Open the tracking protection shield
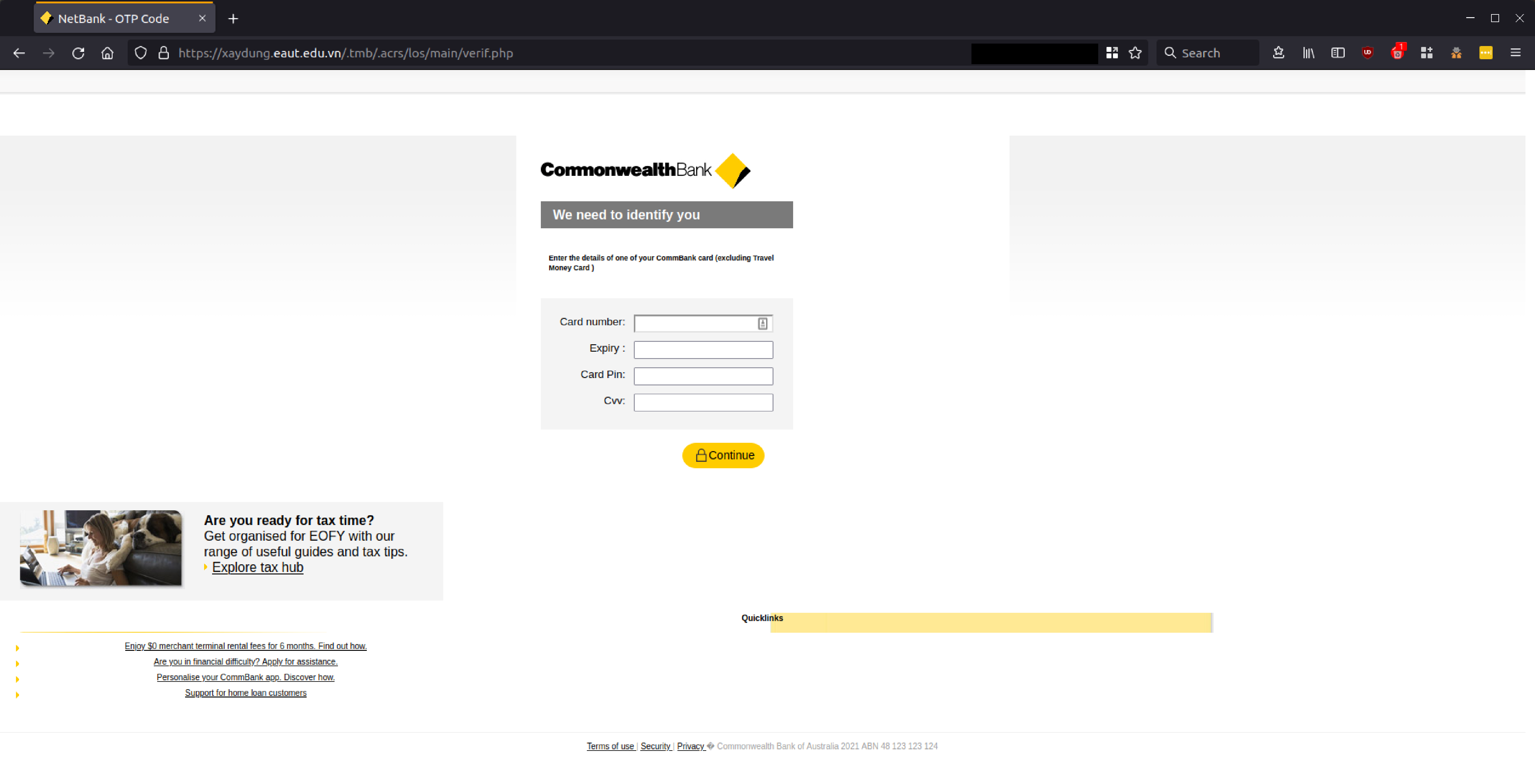1535x784 pixels. coord(141,53)
